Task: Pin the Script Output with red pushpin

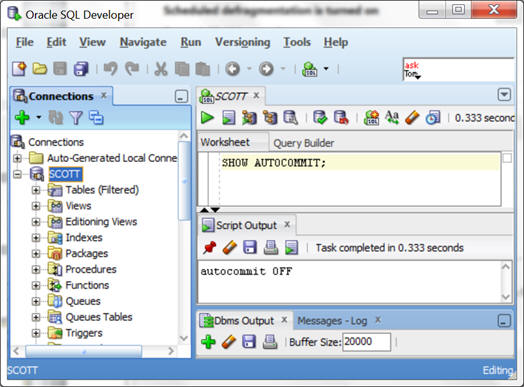Action: click(210, 248)
